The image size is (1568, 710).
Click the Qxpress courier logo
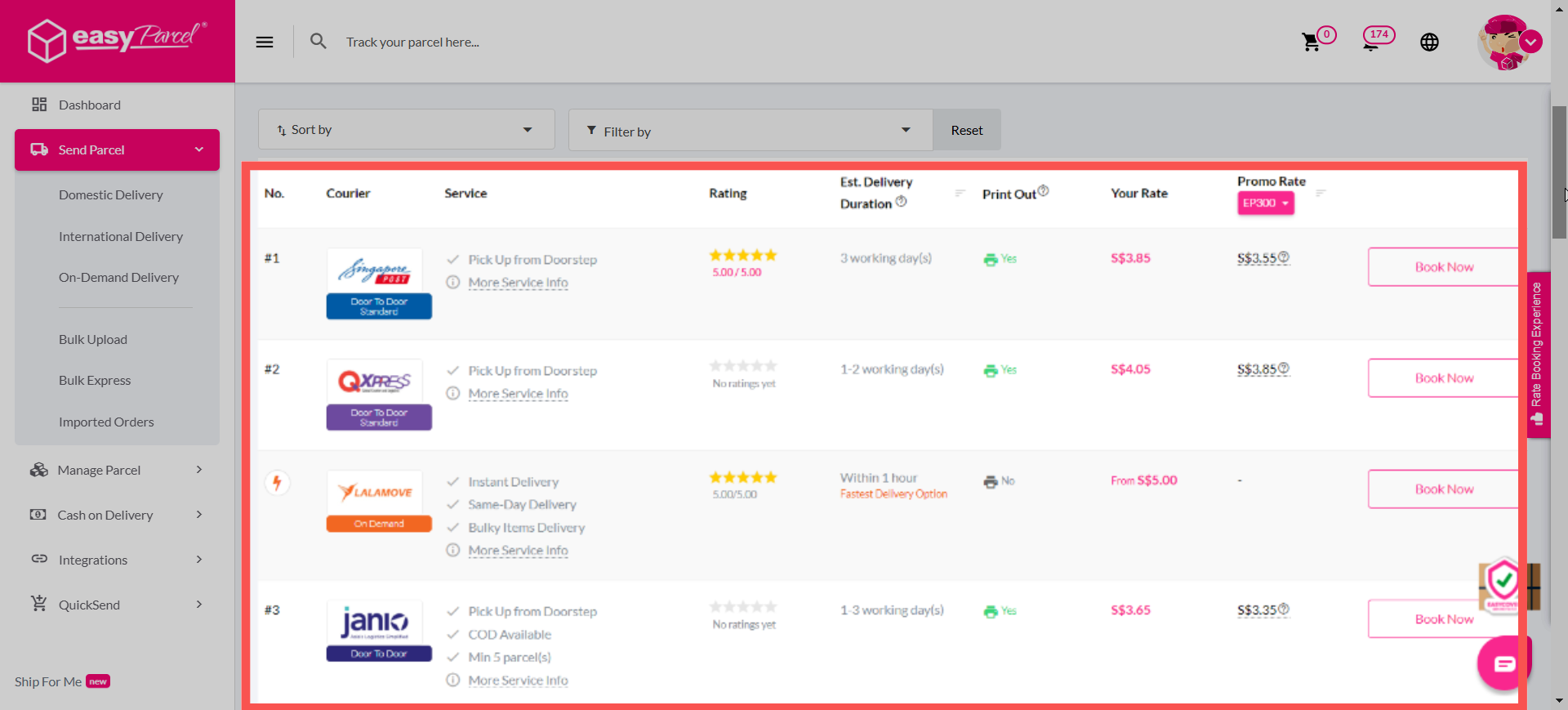tap(375, 382)
